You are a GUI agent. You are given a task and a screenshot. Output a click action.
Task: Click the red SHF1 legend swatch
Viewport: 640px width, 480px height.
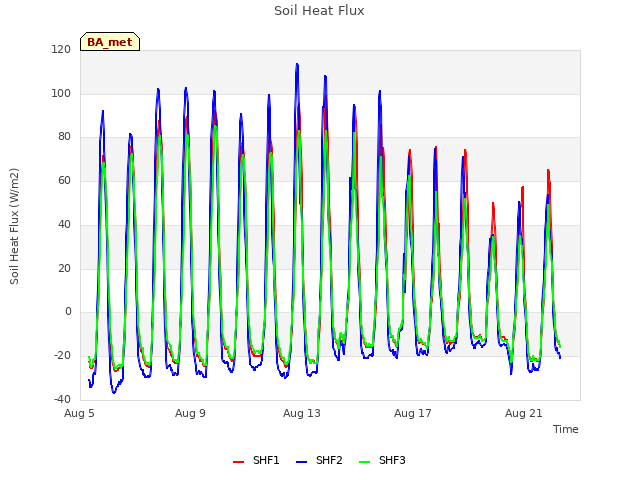tap(238, 462)
